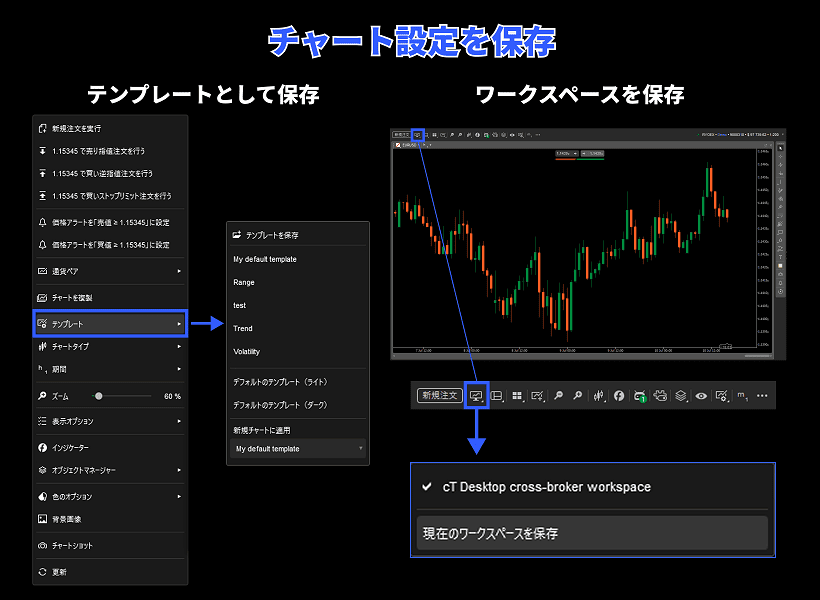Screen dimensions: 820x600
Task: Adjust the ズーム slider handle
Action: 98,396
